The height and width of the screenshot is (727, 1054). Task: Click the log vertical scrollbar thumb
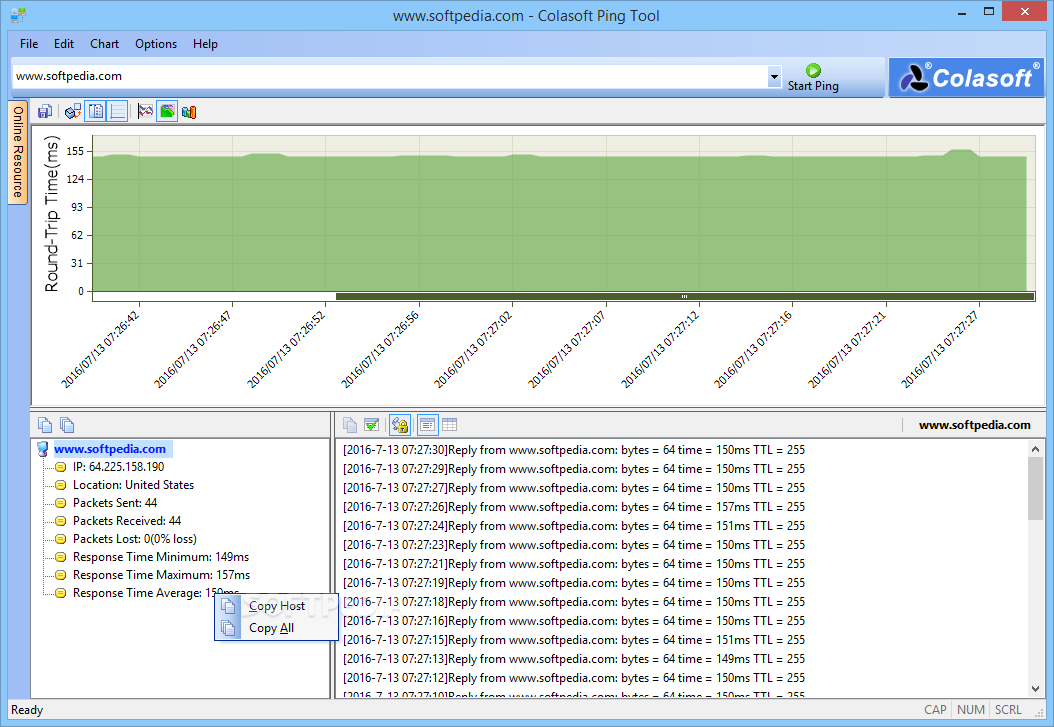[x=1035, y=488]
